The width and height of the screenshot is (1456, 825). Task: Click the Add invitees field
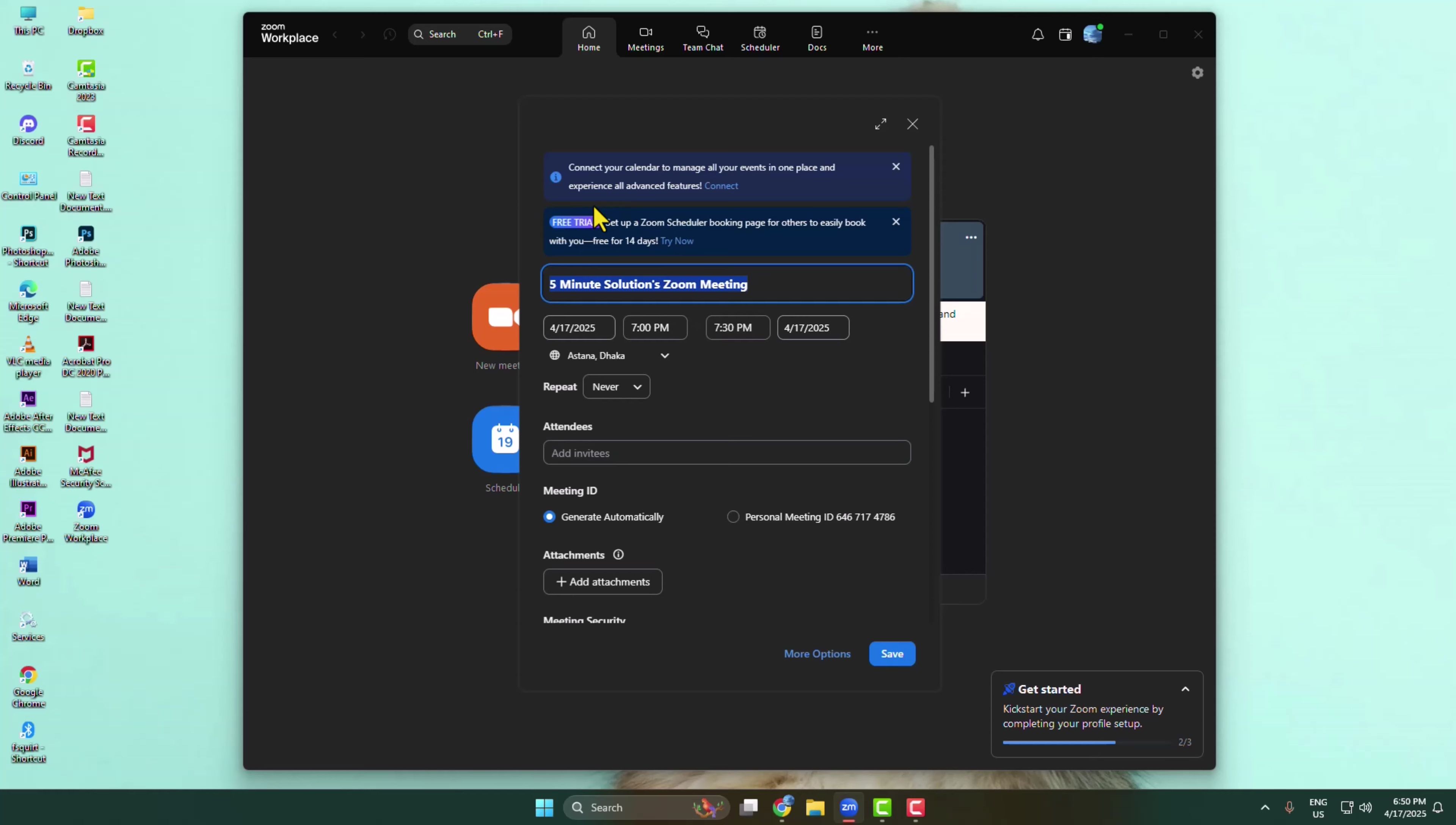point(726,453)
